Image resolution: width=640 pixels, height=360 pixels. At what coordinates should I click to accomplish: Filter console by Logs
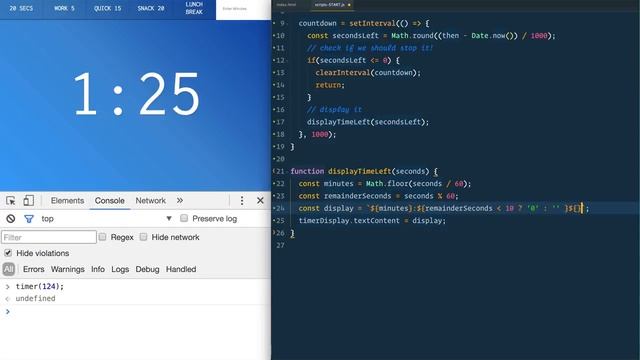point(120,269)
